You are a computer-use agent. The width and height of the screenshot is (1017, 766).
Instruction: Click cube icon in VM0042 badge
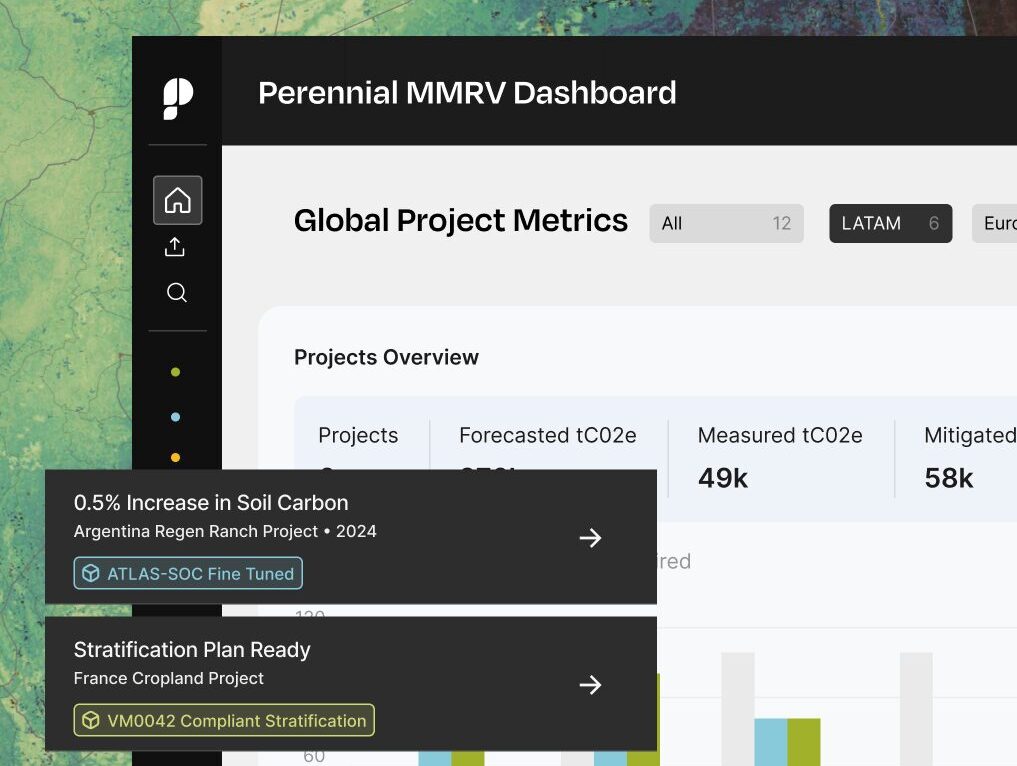coord(91,721)
